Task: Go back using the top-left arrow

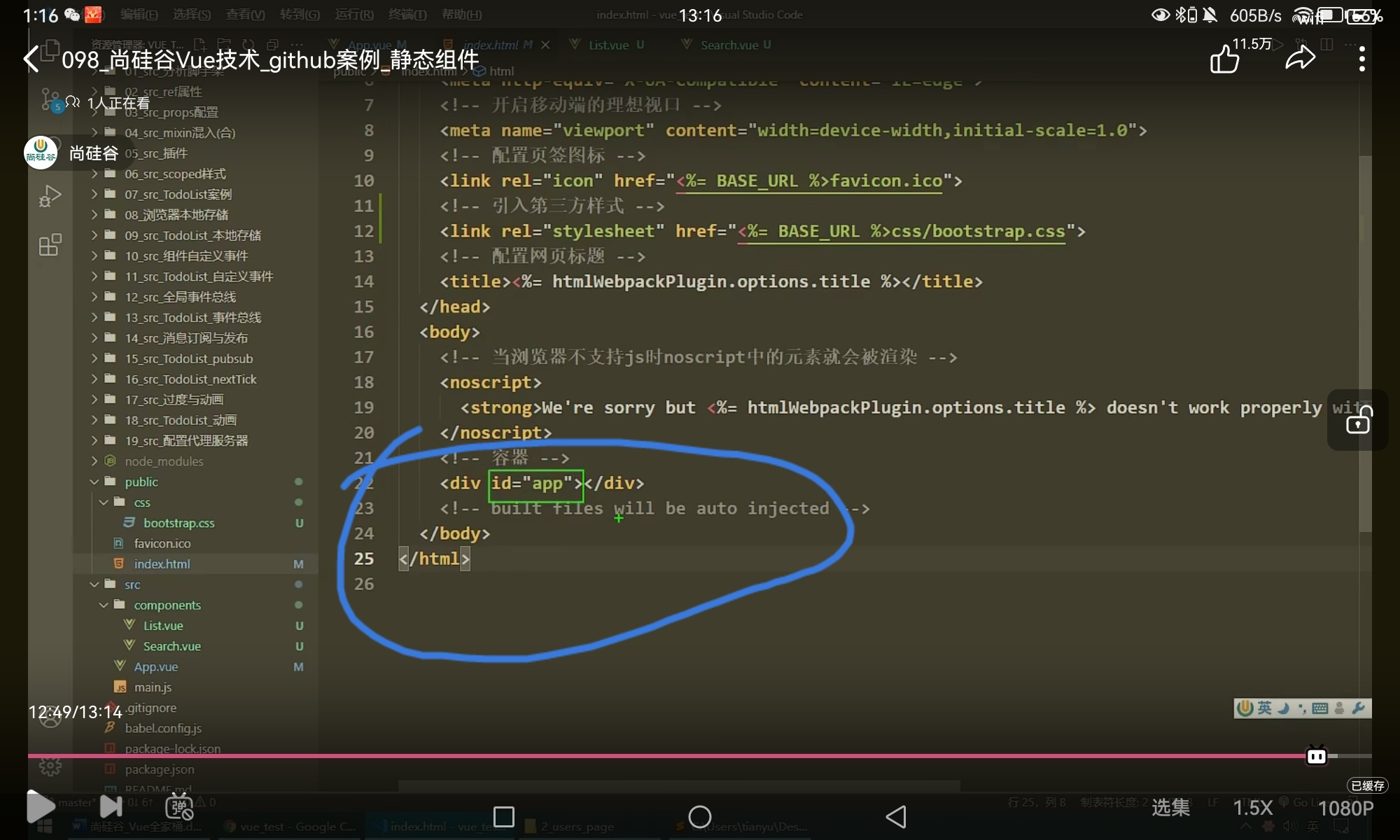Action: [31, 59]
